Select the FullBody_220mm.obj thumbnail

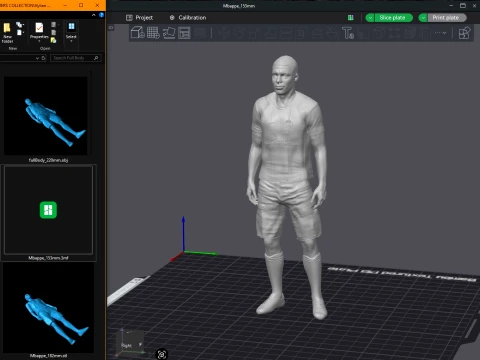click(46, 116)
